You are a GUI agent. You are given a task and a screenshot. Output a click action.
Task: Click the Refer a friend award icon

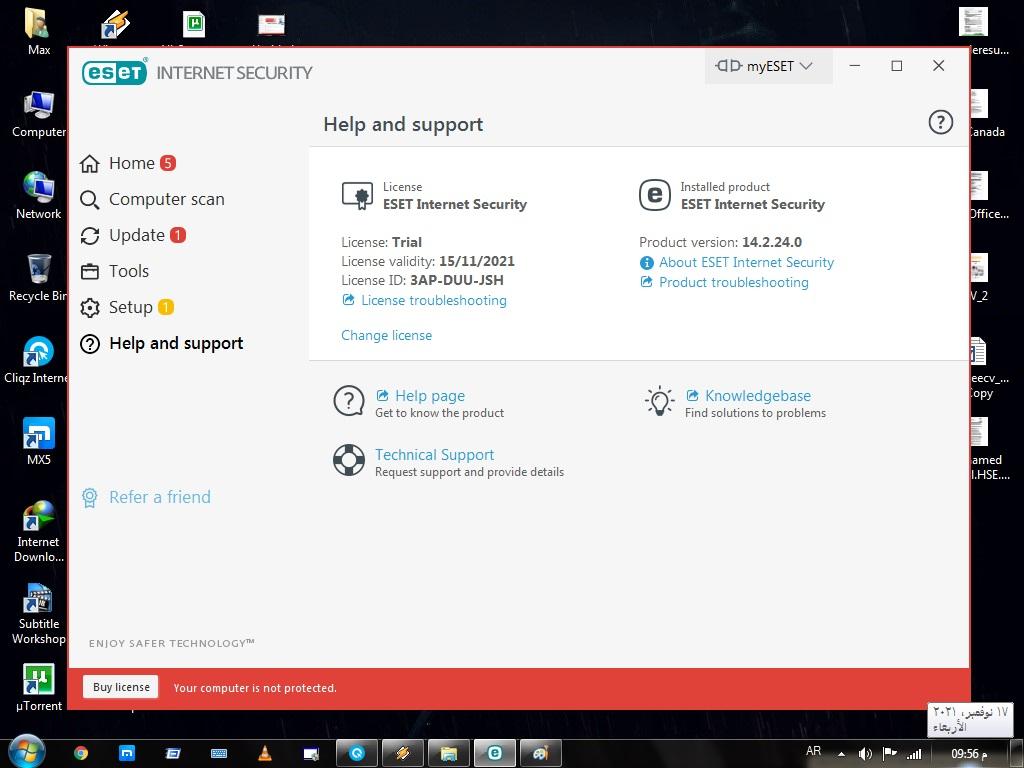89,498
